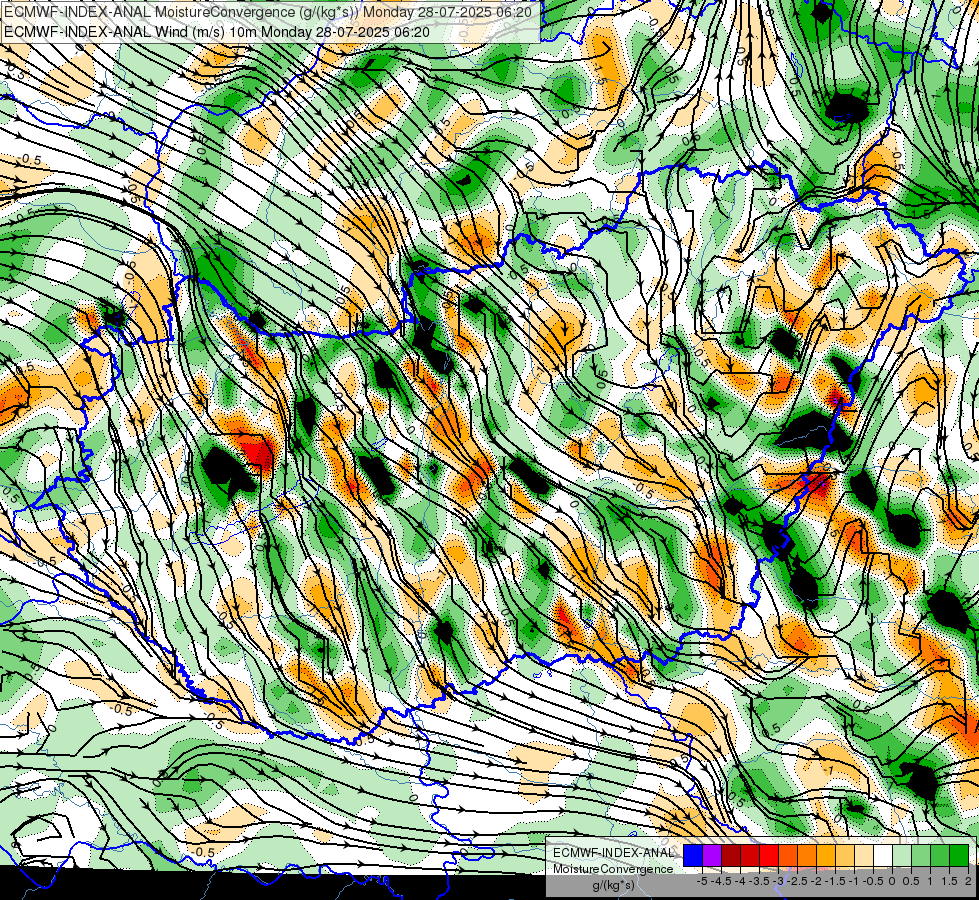
Task: Click the rightmost 2 tick label on legend
Action: 968,881
